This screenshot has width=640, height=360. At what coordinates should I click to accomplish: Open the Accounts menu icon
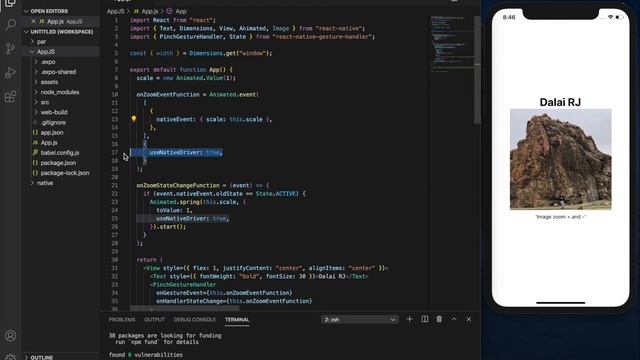pyautogui.click(x=11, y=336)
